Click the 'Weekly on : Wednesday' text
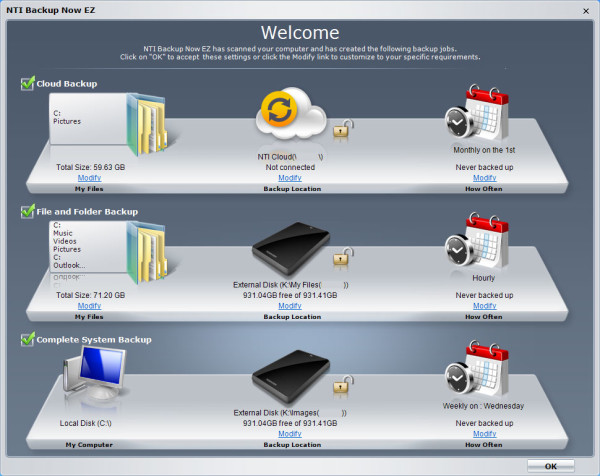Screen dimensions: 600x476 coord(483,406)
